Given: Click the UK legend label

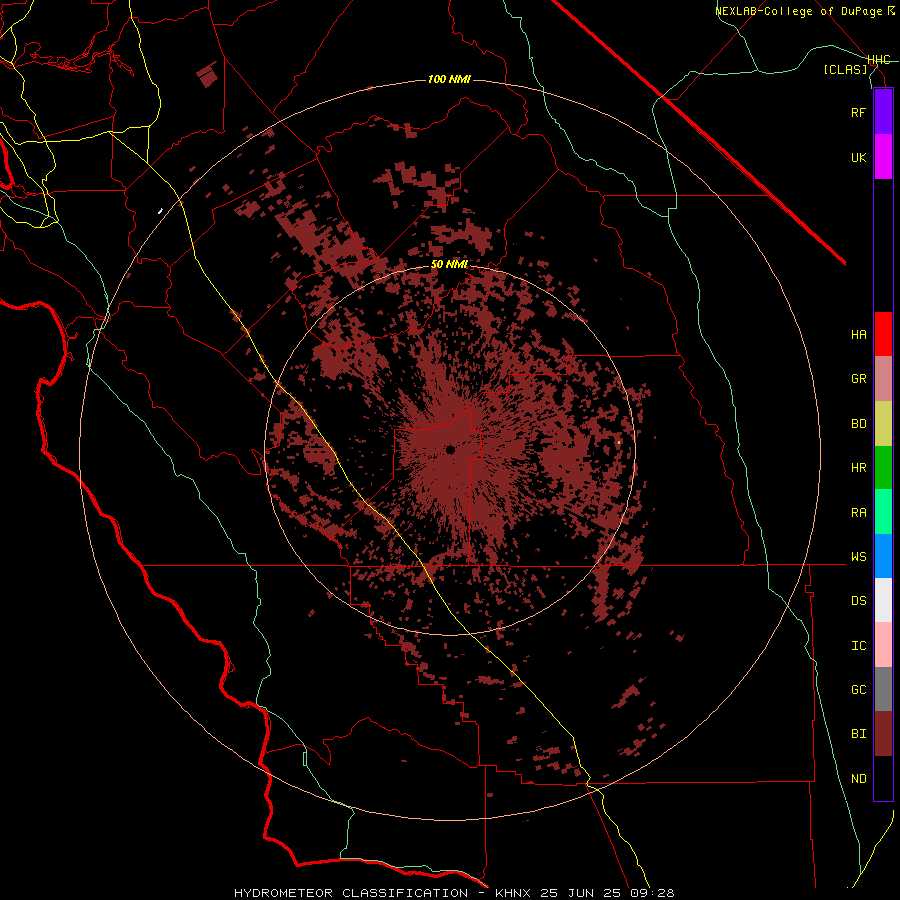Looking at the screenshot, I should point(859,158).
